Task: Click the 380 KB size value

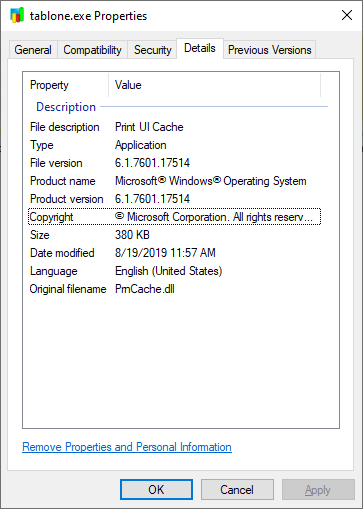Action: tap(132, 235)
